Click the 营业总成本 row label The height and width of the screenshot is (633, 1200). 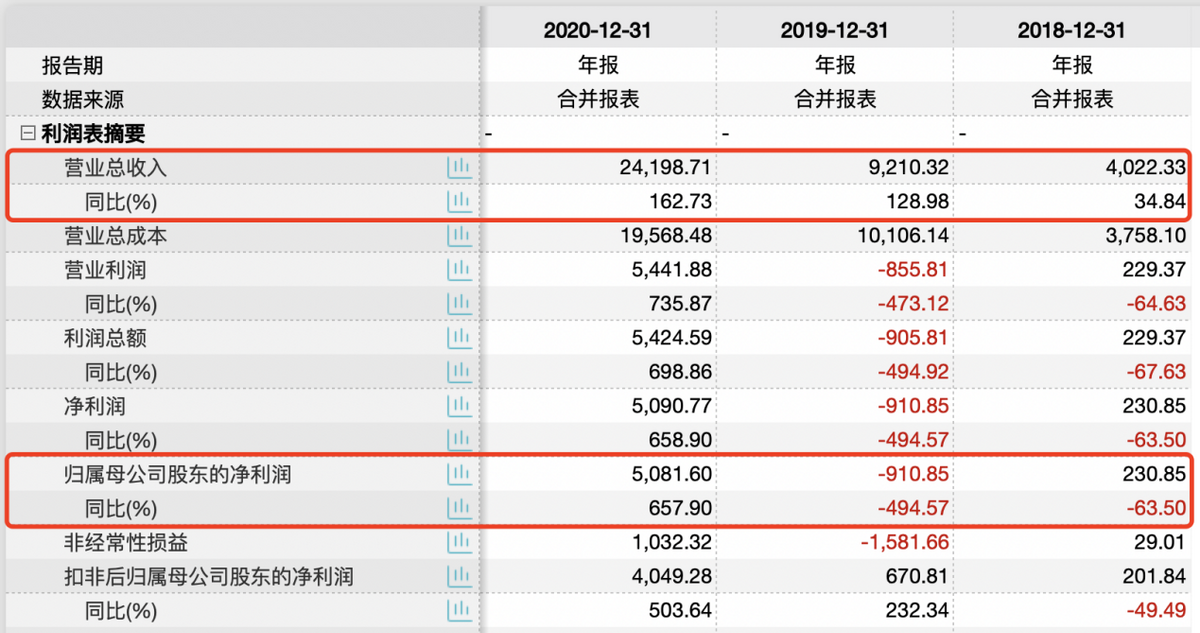[x=115, y=236]
